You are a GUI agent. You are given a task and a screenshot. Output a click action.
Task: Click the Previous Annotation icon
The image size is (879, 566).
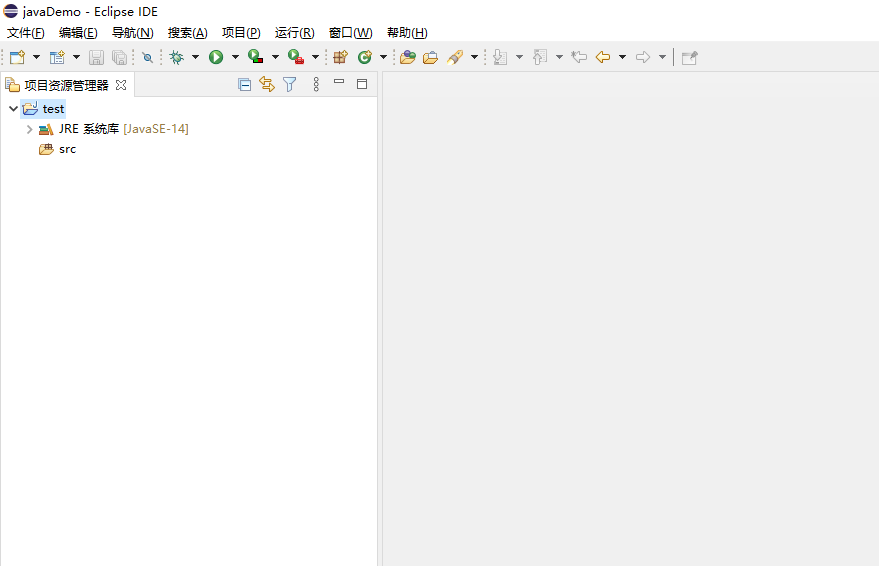click(540, 57)
